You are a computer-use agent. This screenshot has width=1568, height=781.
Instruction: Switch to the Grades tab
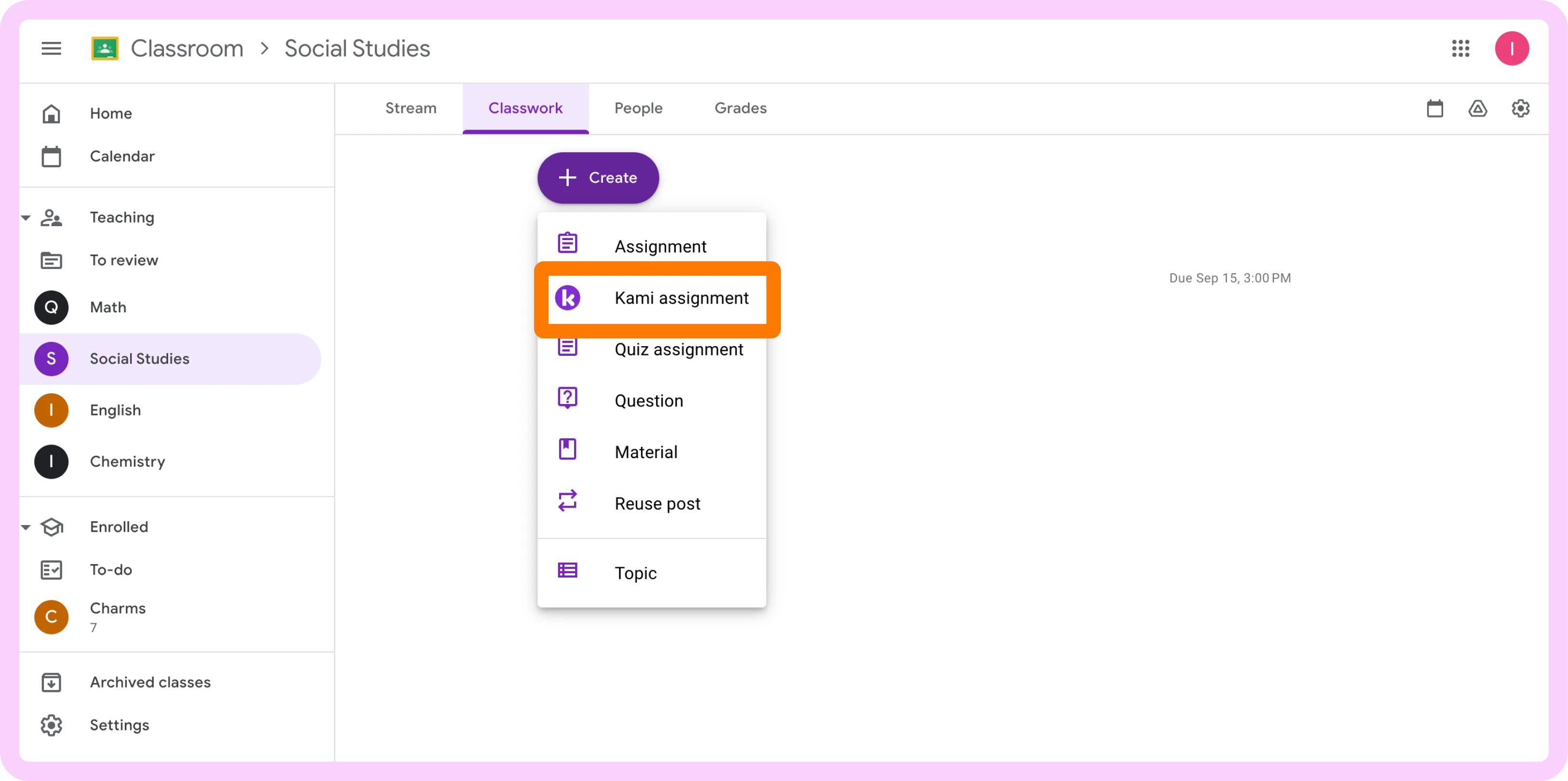pyautogui.click(x=740, y=108)
